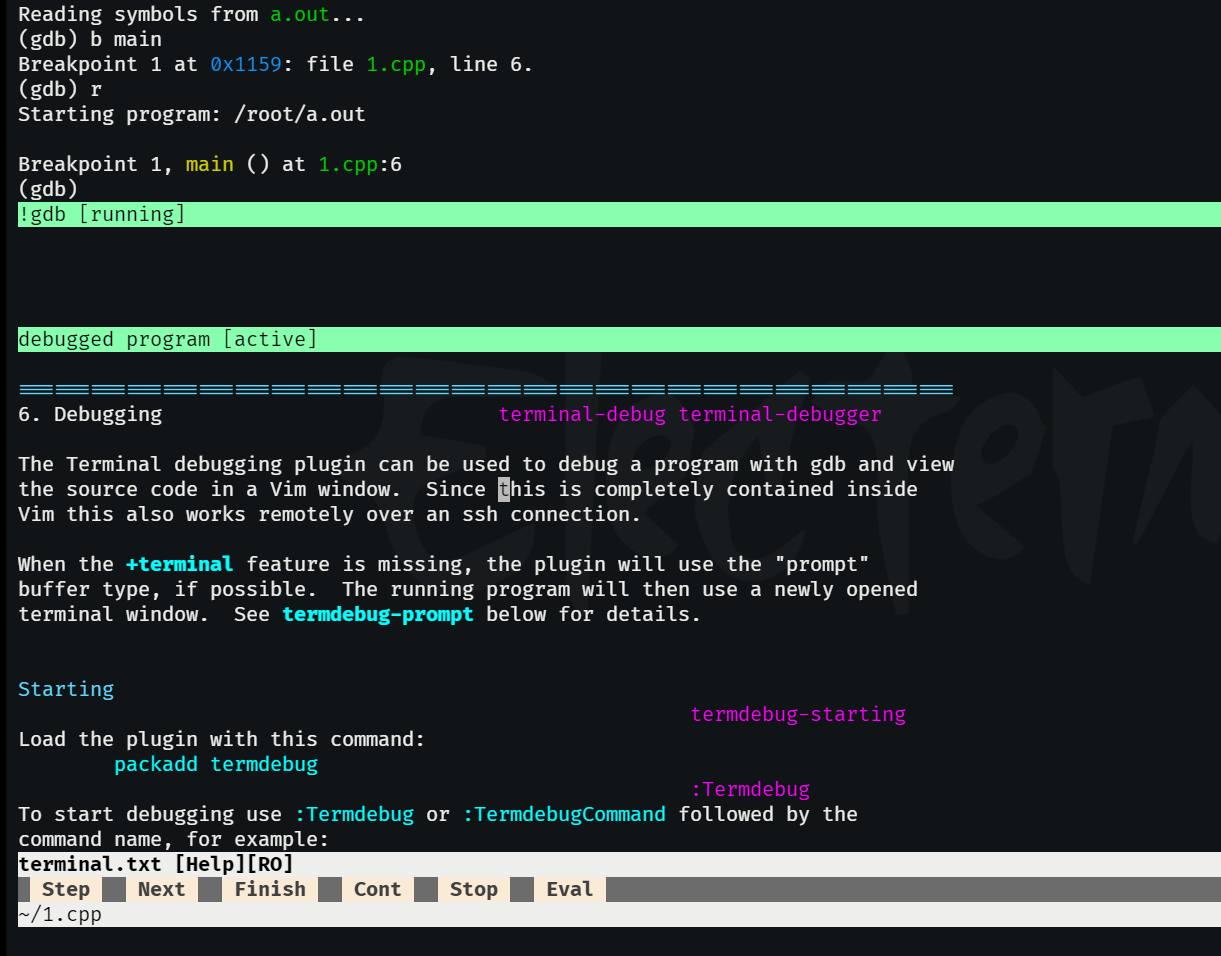The width and height of the screenshot is (1221, 956).
Task: Click the empty (gdb) prompt line
Action: (x=48, y=189)
